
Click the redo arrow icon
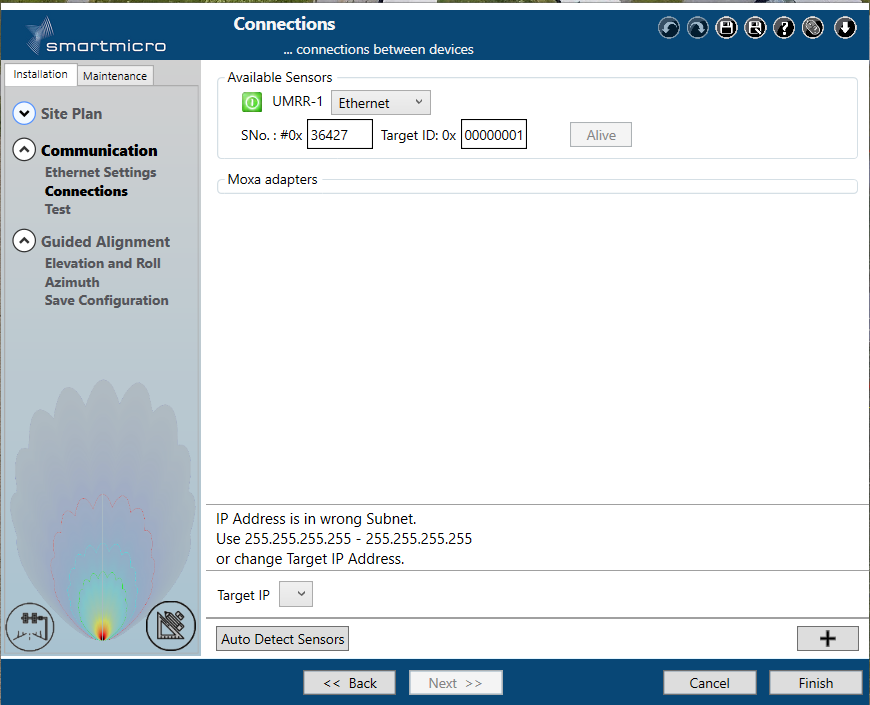pos(697,28)
